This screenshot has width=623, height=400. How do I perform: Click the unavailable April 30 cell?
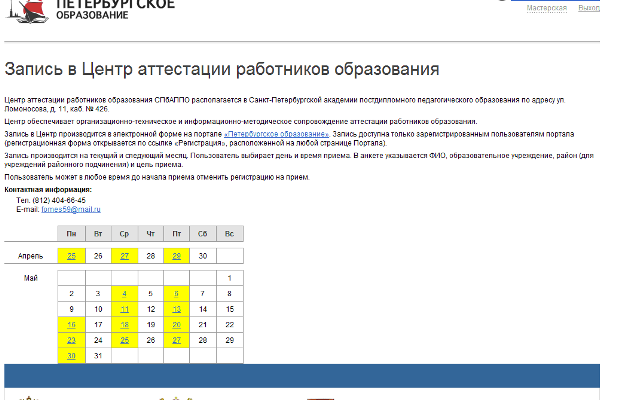(203, 256)
